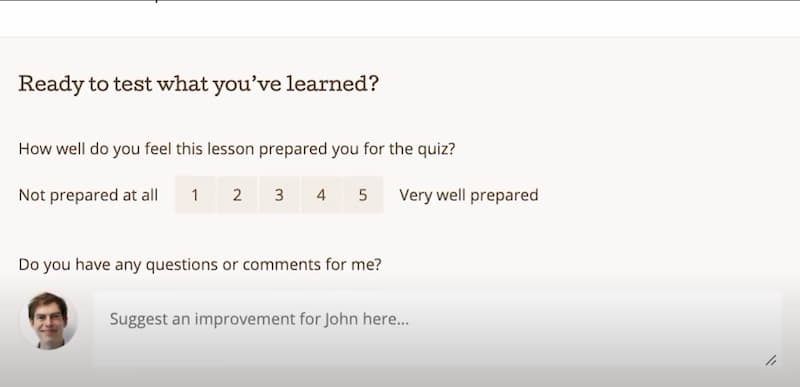The height and width of the screenshot is (387, 800).
Task: Place cursor in the comments field placeholder text
Action: click(259, 319)
